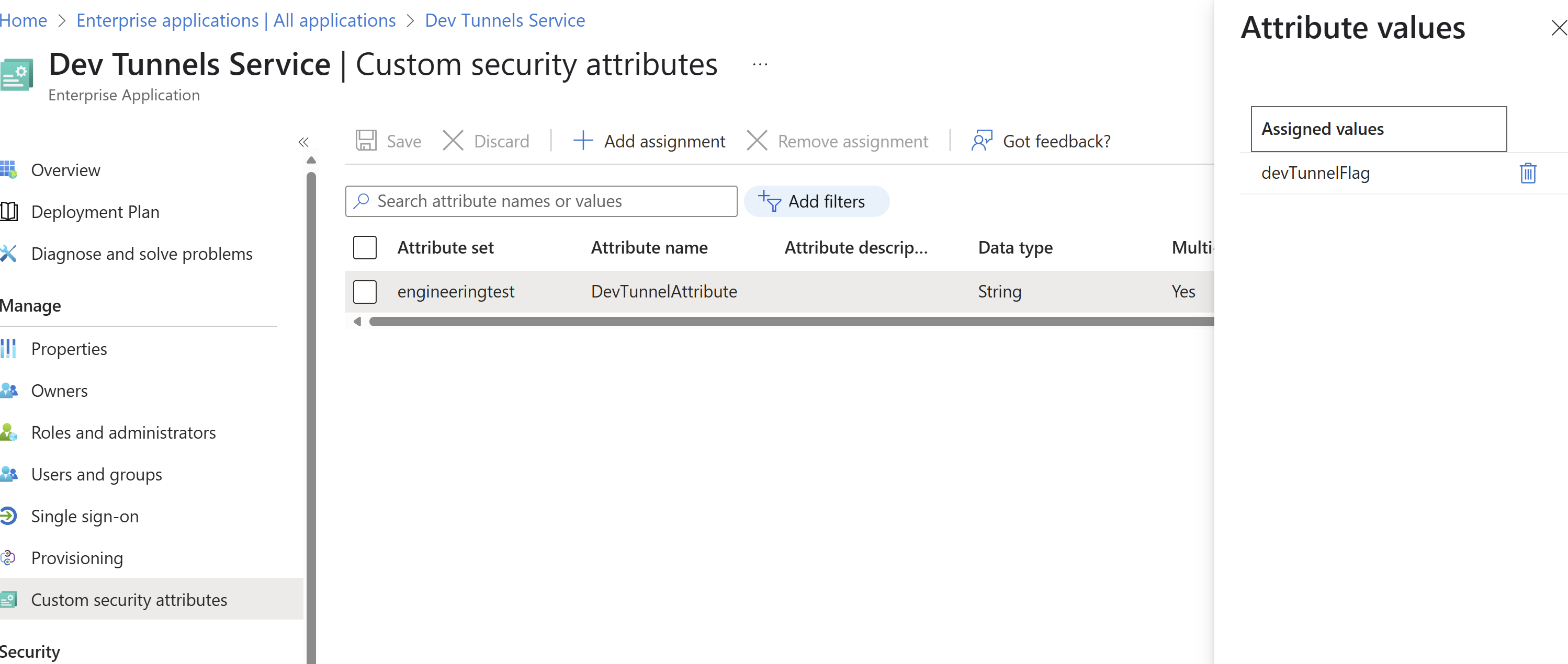This screenshot has width=1568, height=664.
Task: Click the Home breadcrumb link
Action: pyautogui.click(x=23, y=20)
